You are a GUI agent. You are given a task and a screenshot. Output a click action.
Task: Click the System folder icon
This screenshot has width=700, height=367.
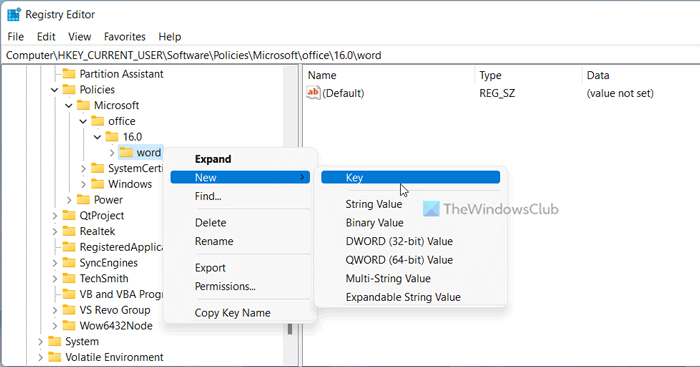pos(54,342)
